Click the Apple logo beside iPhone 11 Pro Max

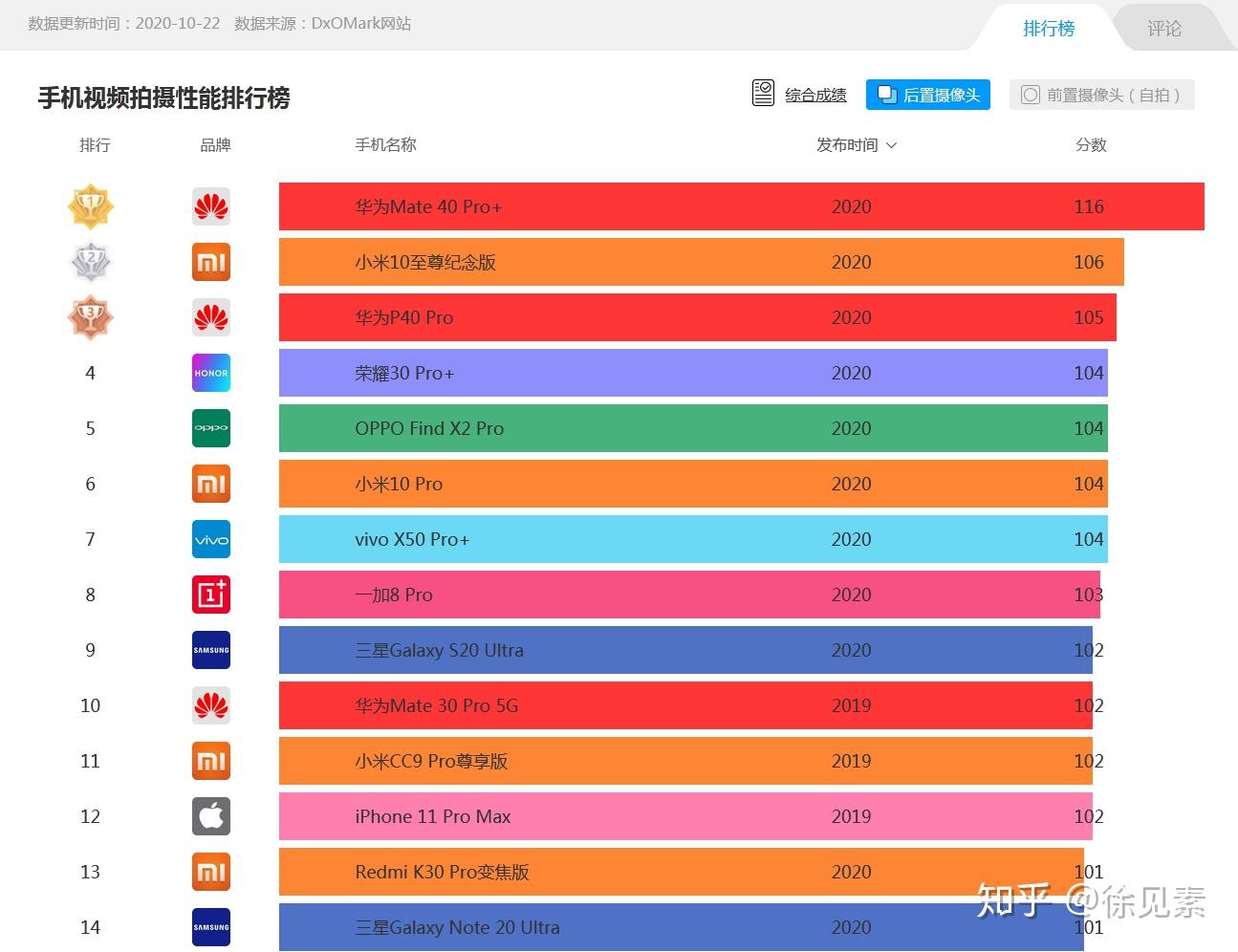tap(210, 816)
